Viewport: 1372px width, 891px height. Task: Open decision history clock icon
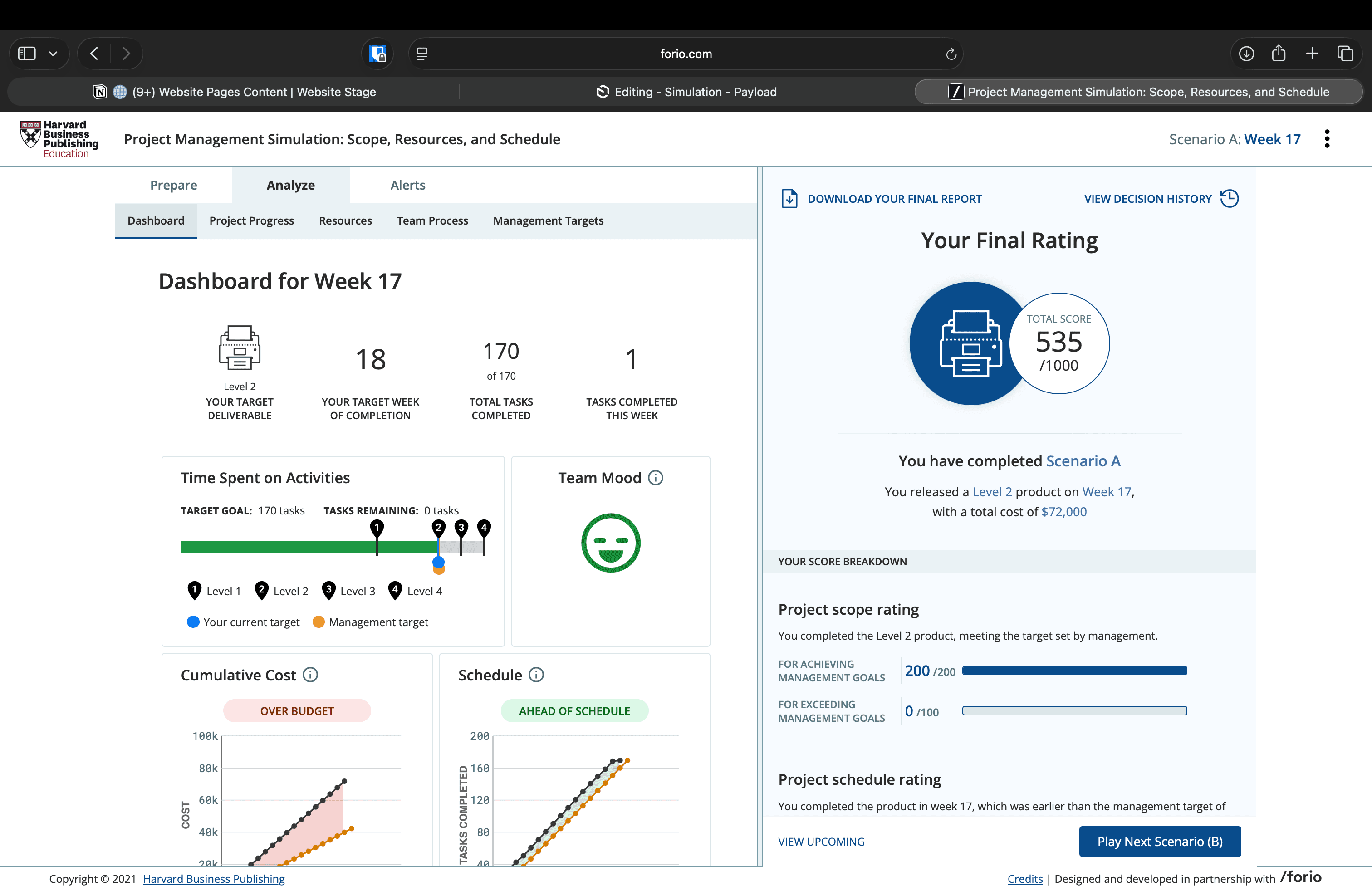point(1229,198)
